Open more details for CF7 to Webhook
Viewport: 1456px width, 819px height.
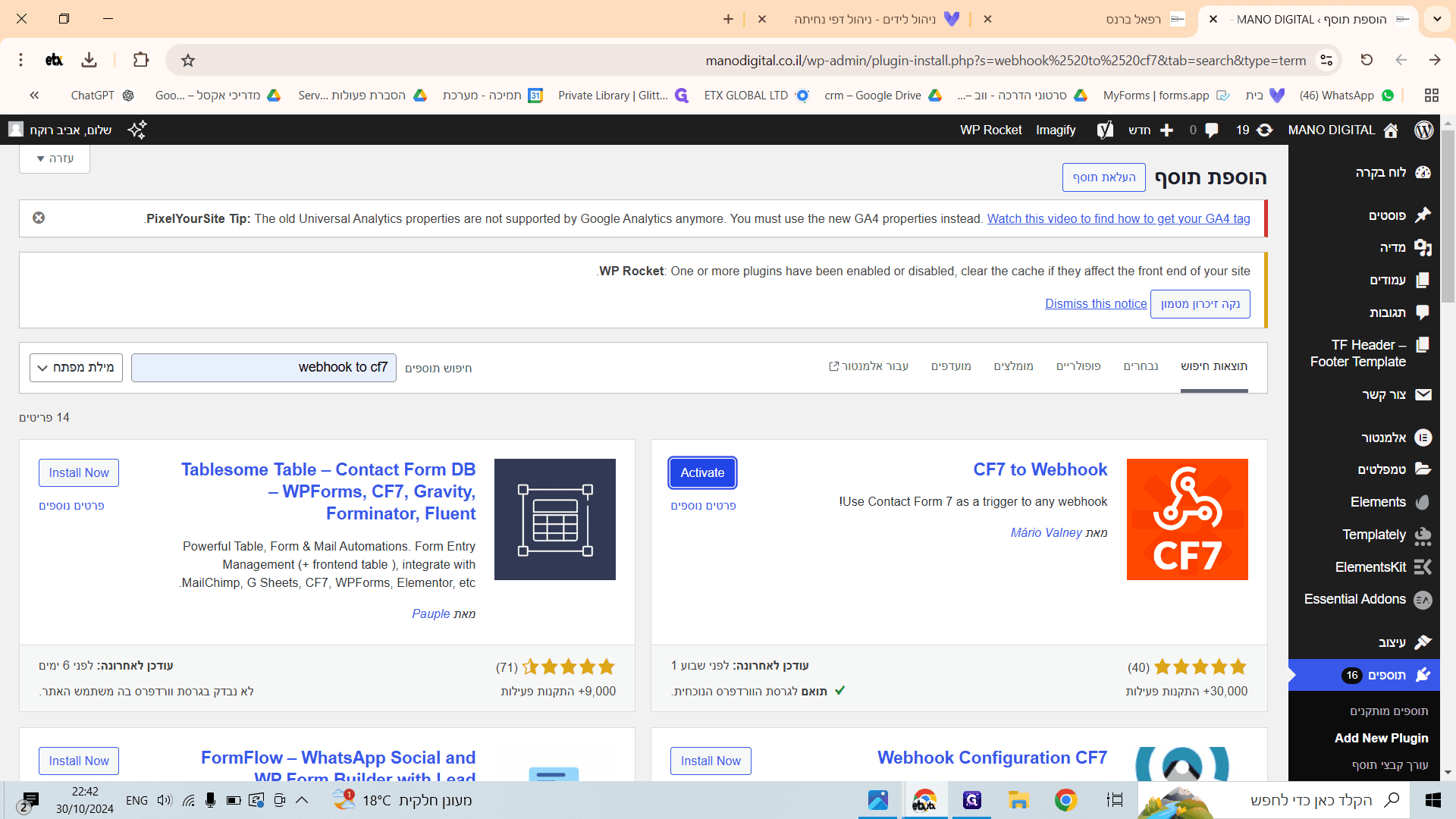(703, 506)
